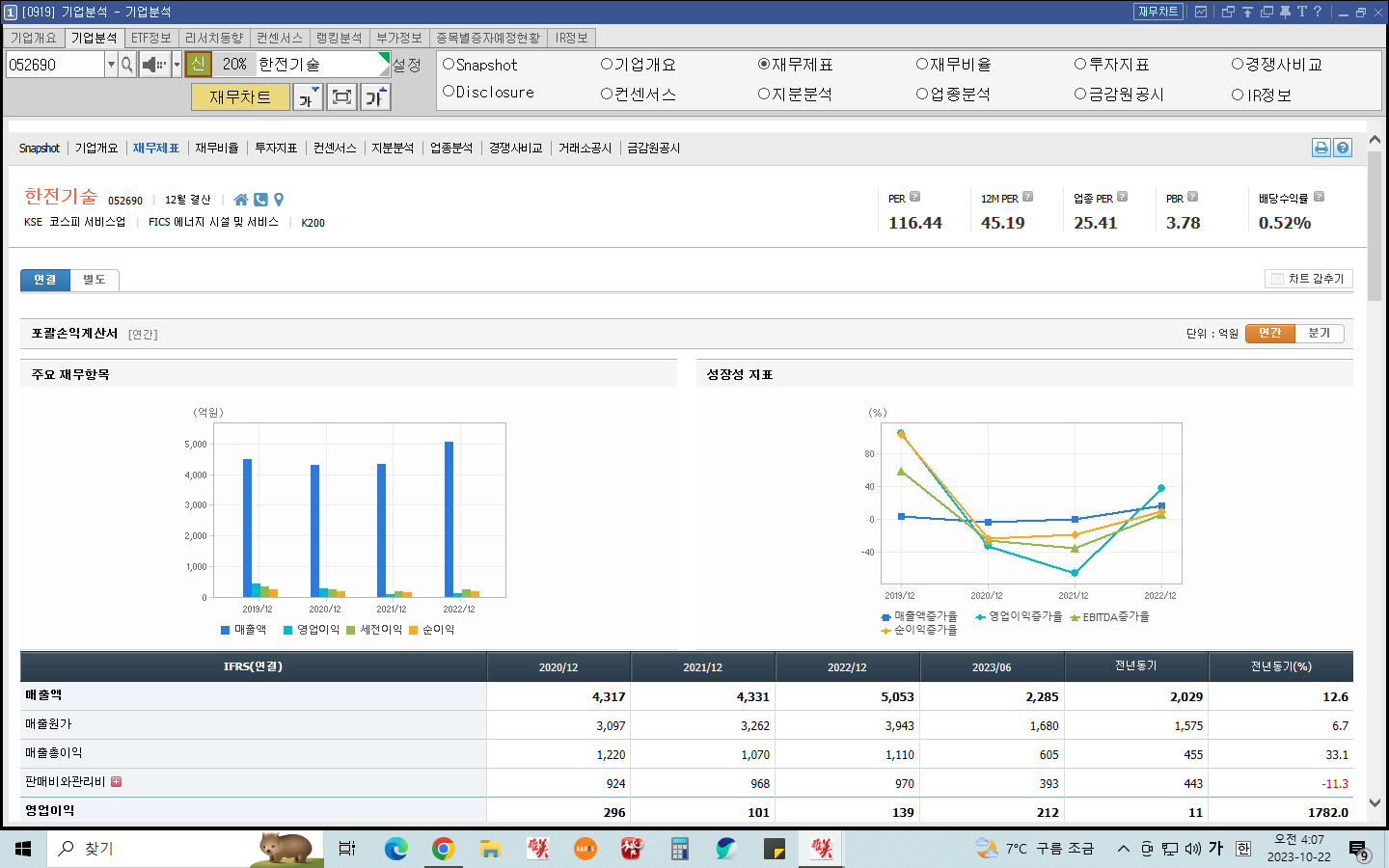
Task: Open Microsoft Edge from the taskbar
Action: click(x=396, y=849)
